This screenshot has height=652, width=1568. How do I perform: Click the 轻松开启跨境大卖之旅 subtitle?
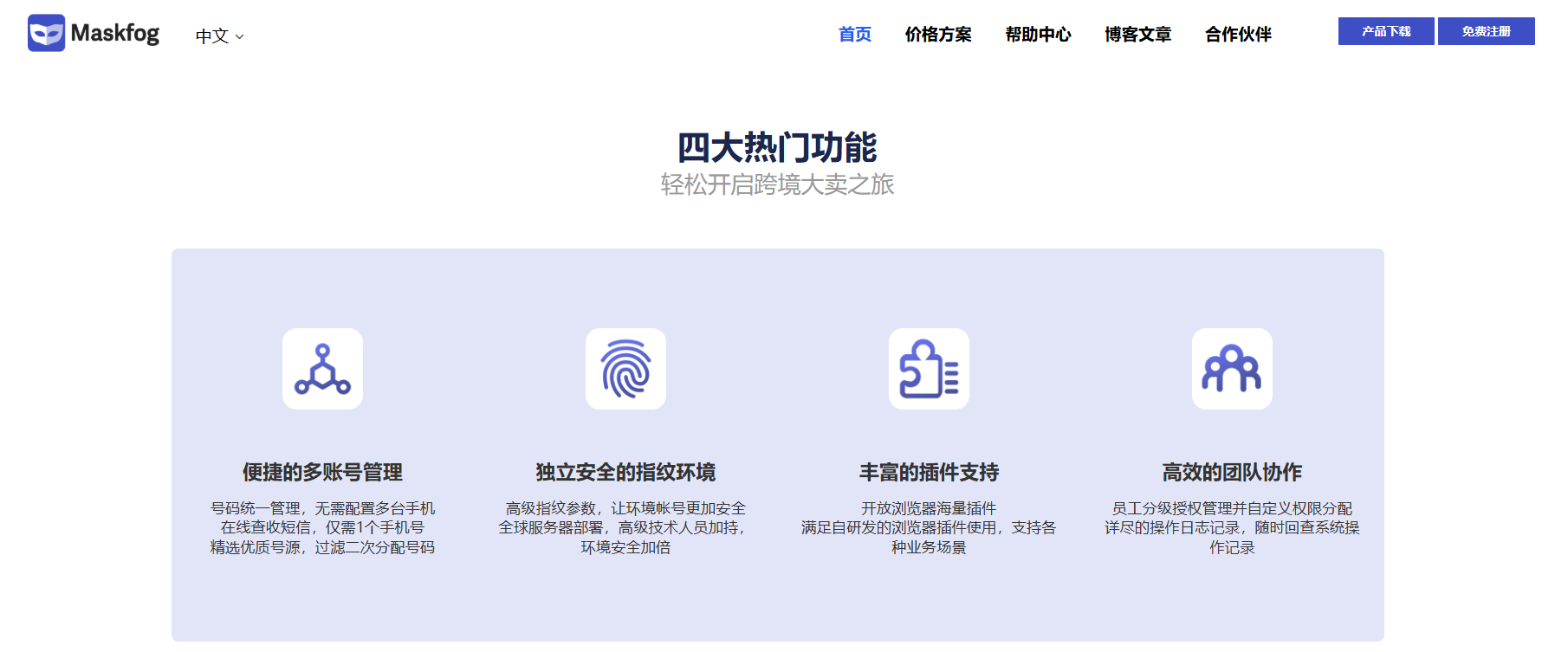777,184
